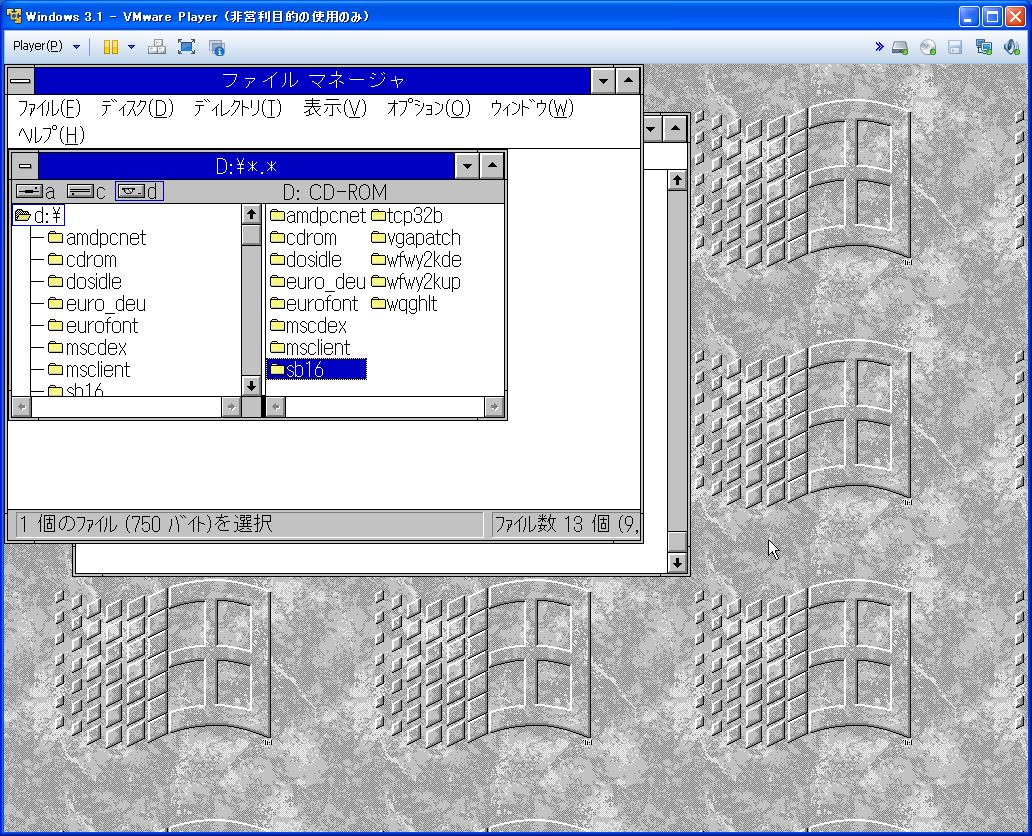Screen dimensions: 1032x836
Task: Open ファイル(F) menu
Action: (49, 108)
